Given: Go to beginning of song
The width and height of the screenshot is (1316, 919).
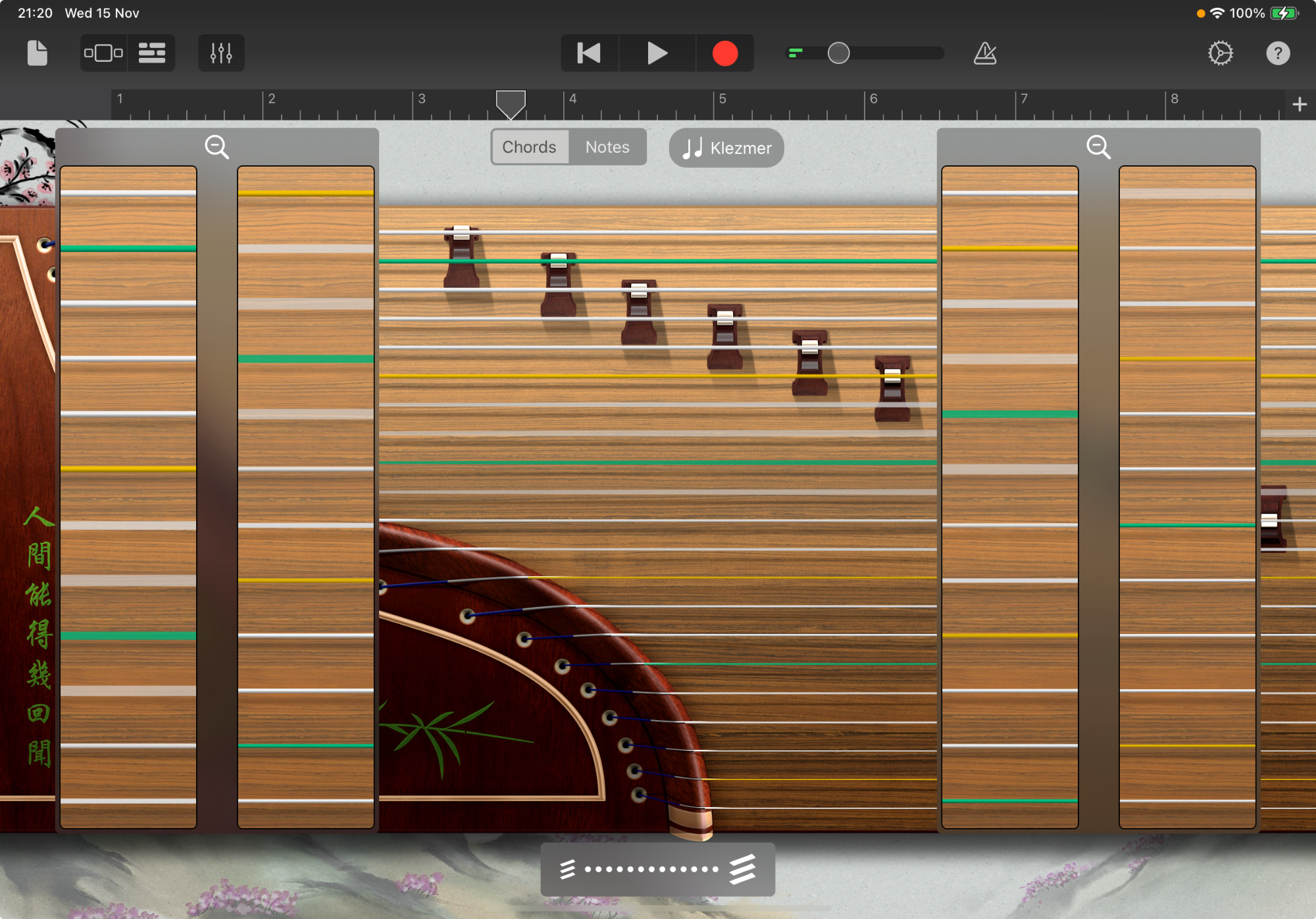Looking at the screenshot, I should click(589, 53).
